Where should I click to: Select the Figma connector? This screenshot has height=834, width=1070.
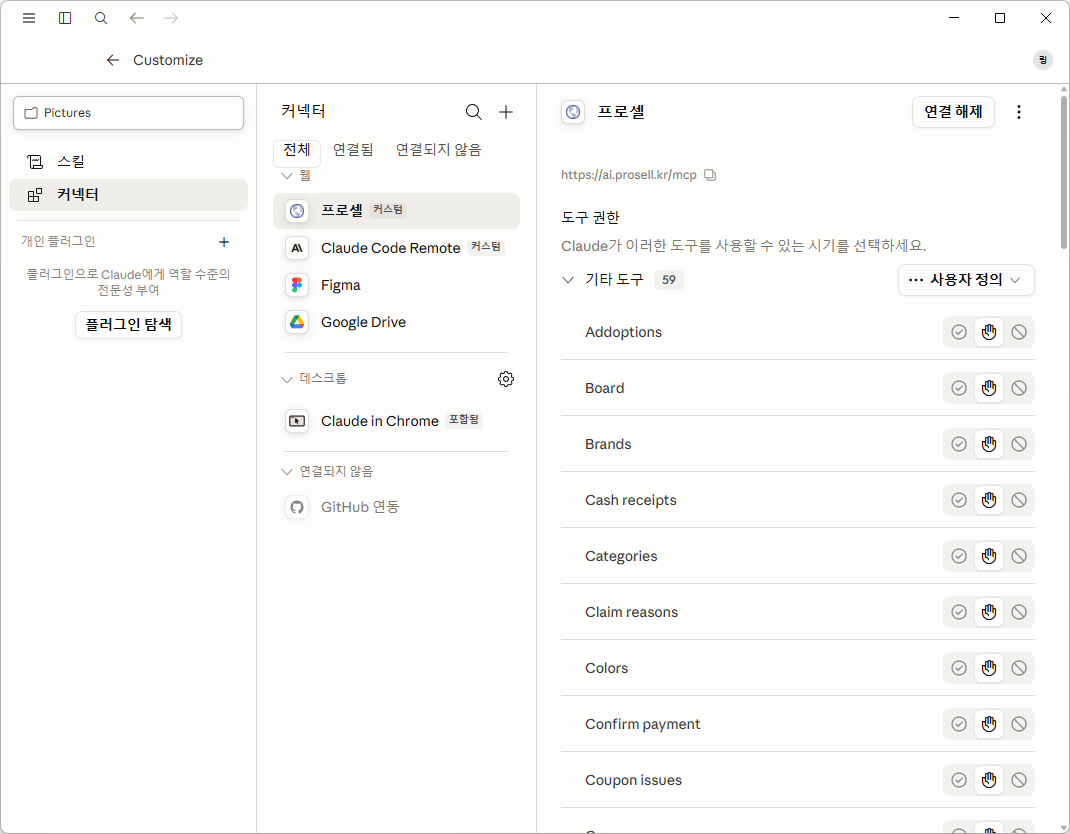pos(396,285)
